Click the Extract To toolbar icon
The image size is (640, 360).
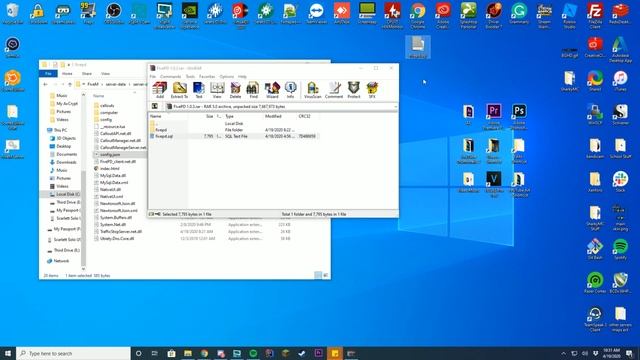coord(179,90)
